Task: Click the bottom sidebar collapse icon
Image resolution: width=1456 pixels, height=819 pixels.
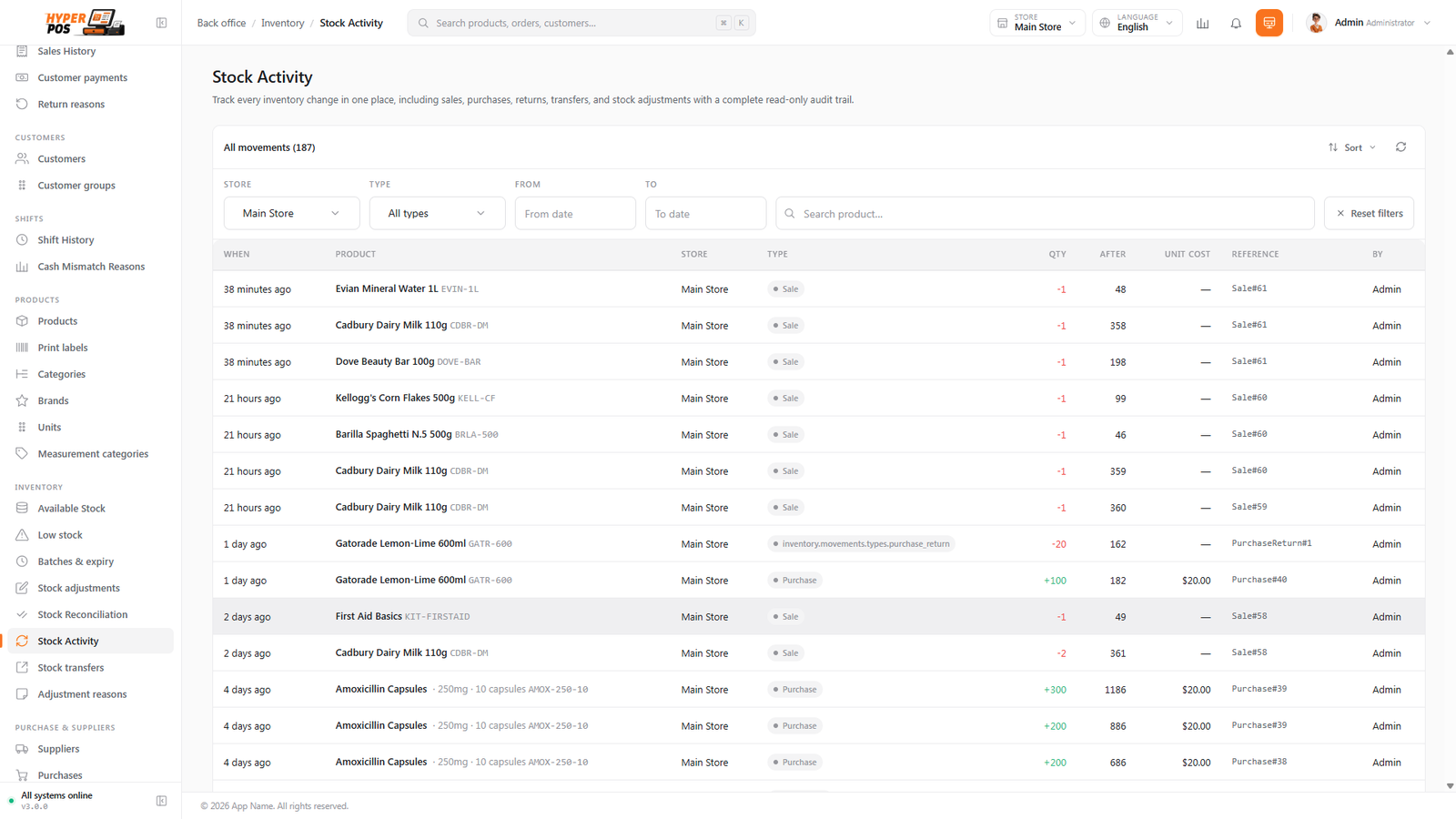Action: coord(161,801)
